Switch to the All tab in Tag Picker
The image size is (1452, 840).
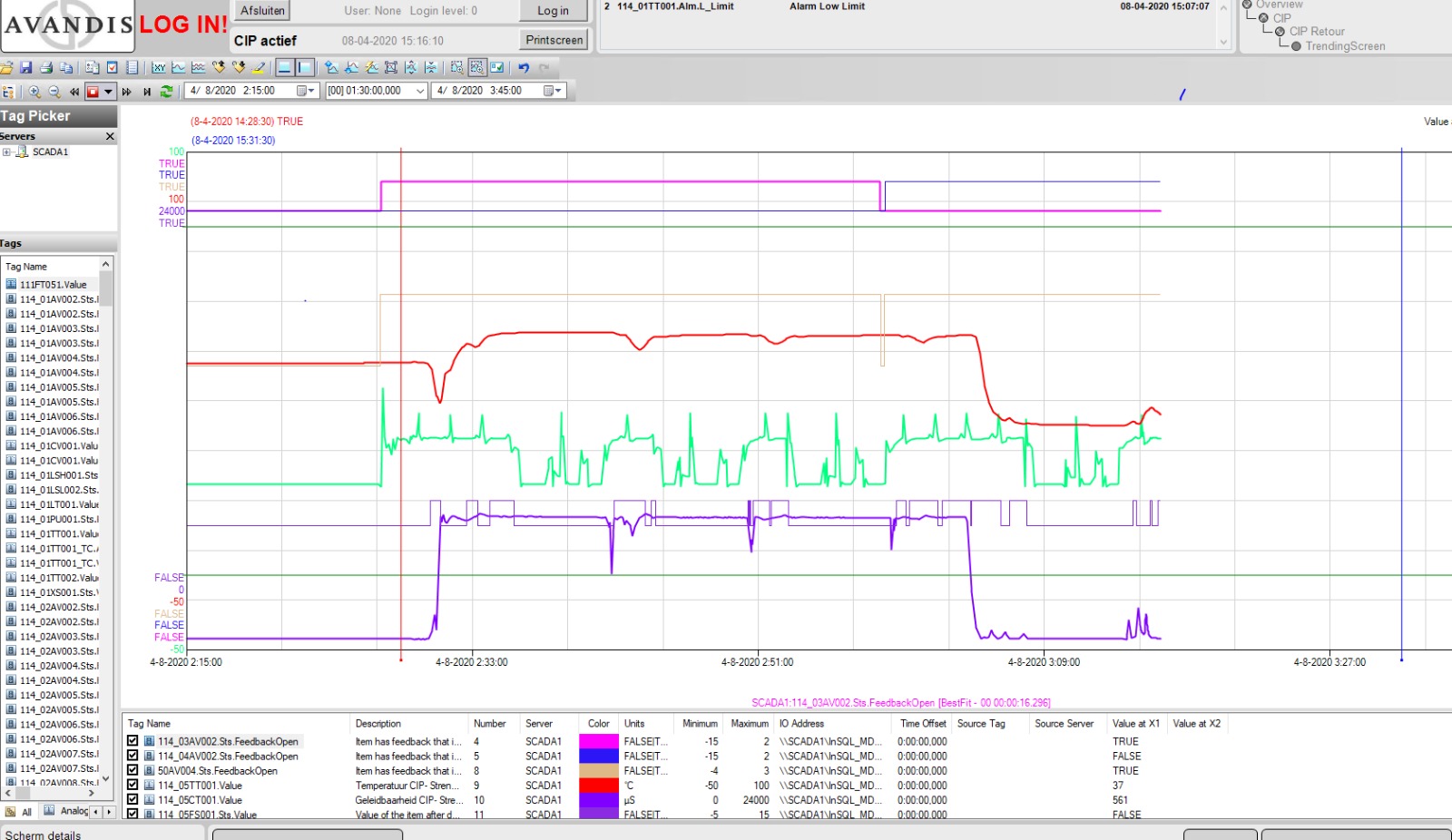pos(19,812)
